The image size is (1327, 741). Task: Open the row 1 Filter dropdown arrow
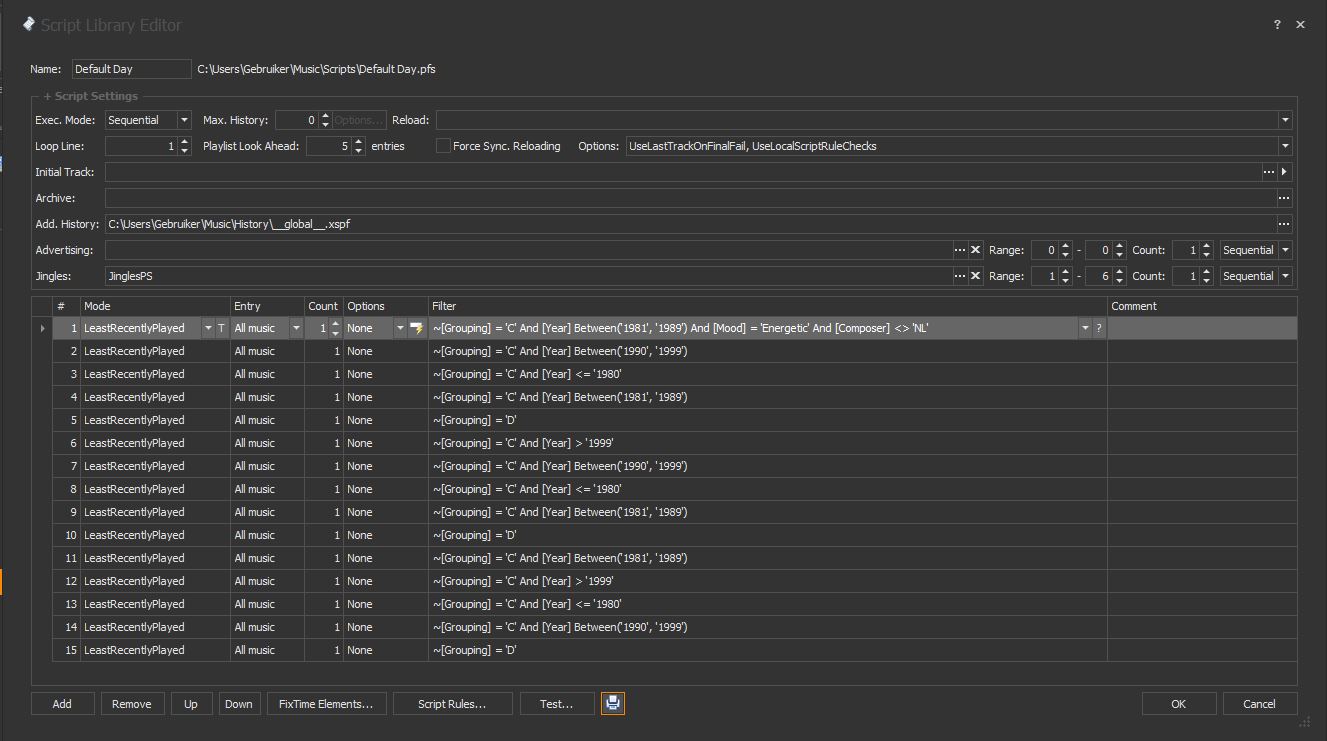click(1085, 328)
